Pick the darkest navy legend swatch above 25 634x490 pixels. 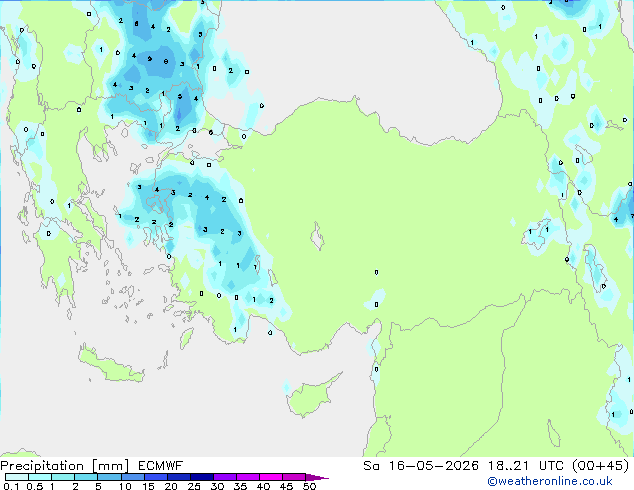202,477
